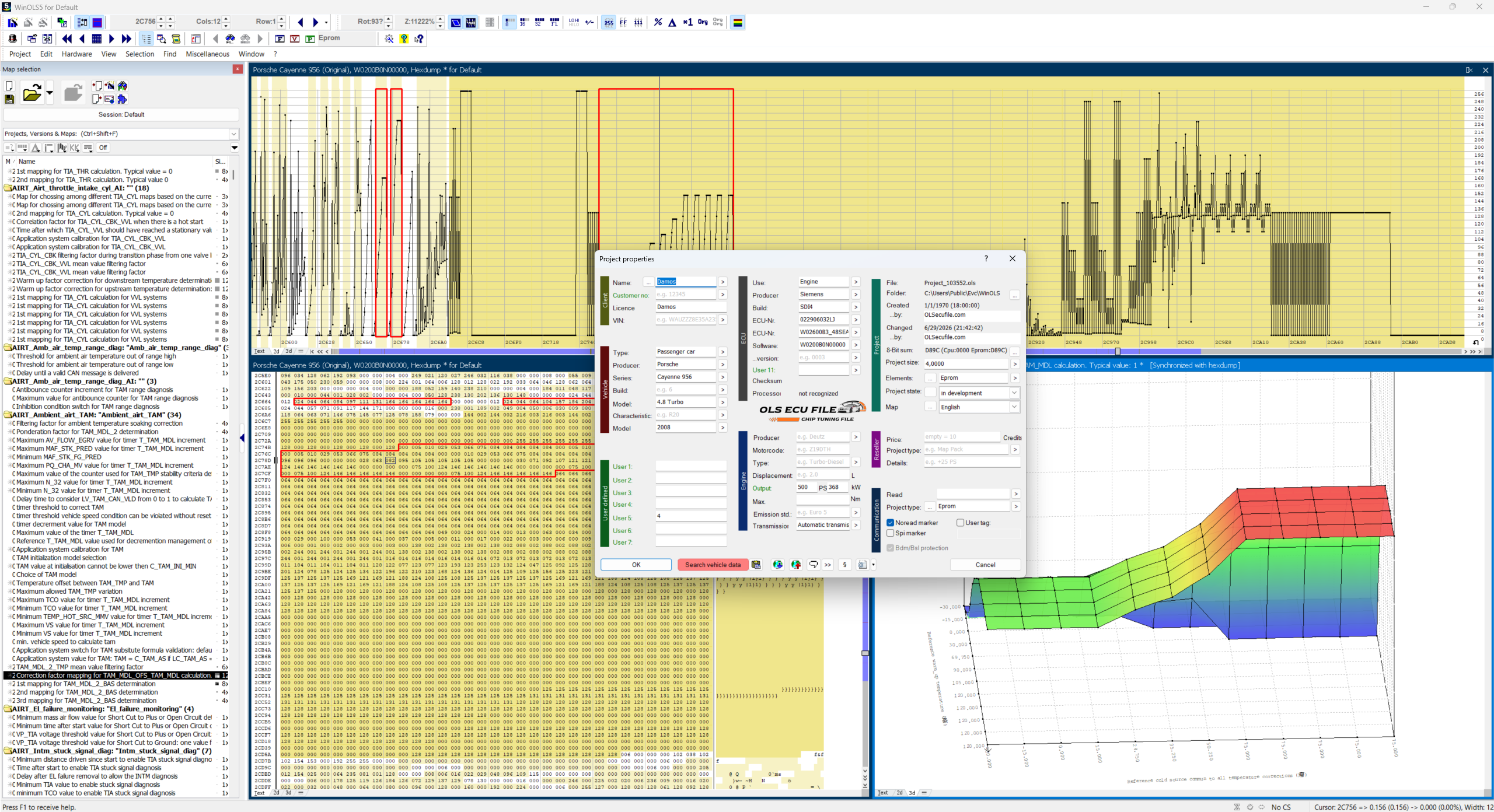Click the percent display icon in toolbar
This screenshot has height=812, width=1494.
click(x=658, y=22)
